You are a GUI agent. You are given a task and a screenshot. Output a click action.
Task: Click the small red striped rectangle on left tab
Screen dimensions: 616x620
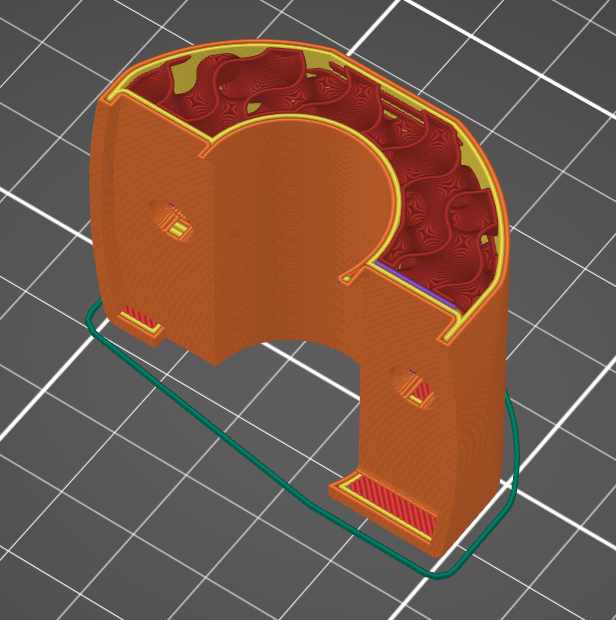142,317
